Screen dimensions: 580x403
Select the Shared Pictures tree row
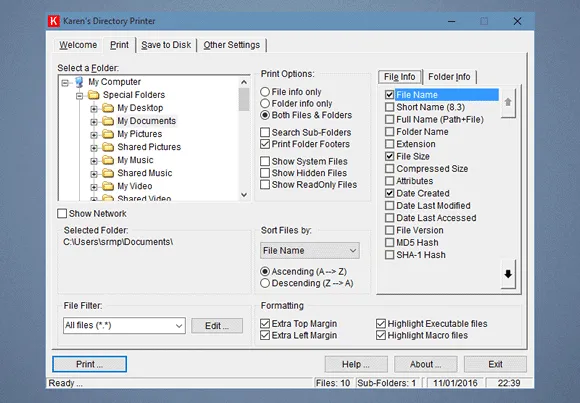[149, 147]
